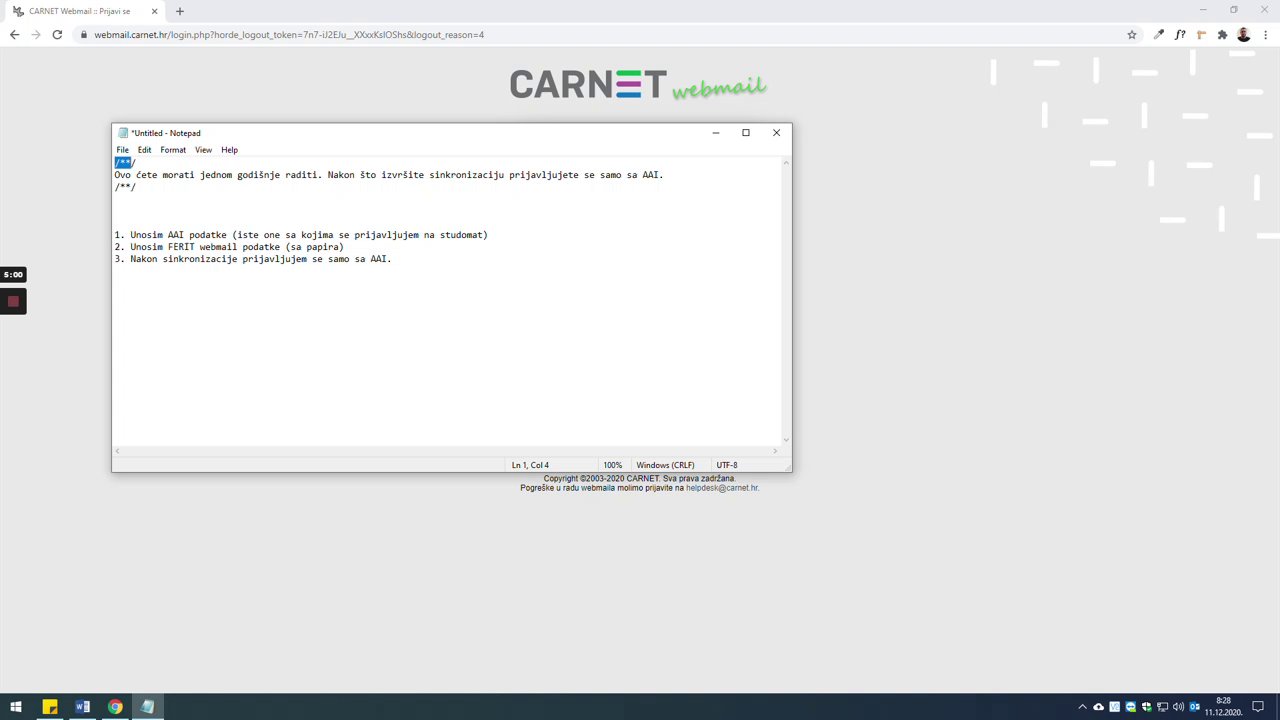Open the View menu in Notepad

coord(203,150)
